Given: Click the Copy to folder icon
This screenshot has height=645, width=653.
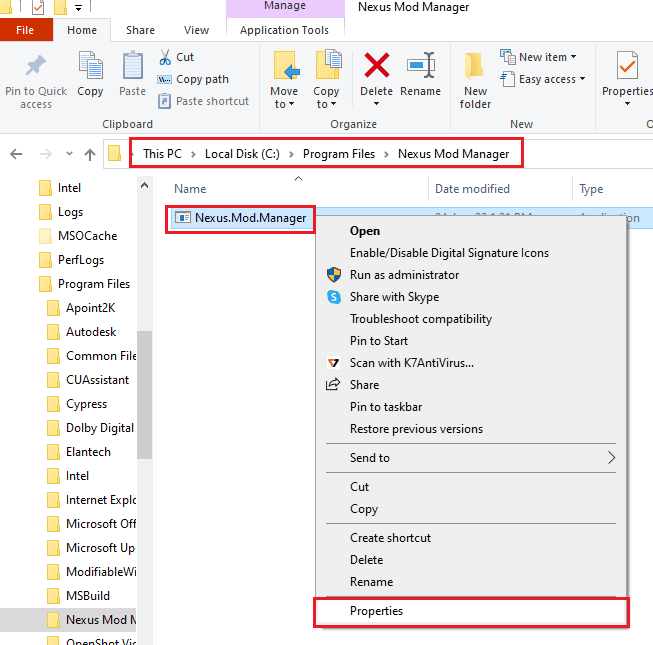Looking at the screenshot, I should (x=328, y=65).
